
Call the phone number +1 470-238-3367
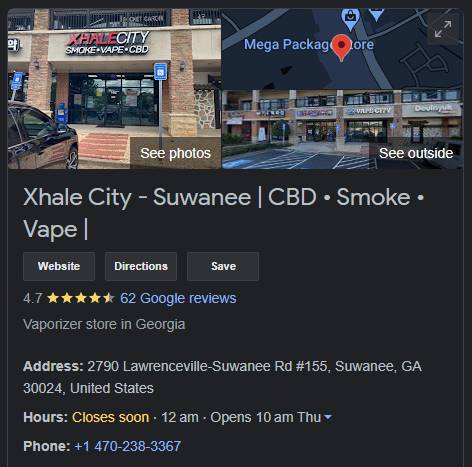[x=128, y=446]
